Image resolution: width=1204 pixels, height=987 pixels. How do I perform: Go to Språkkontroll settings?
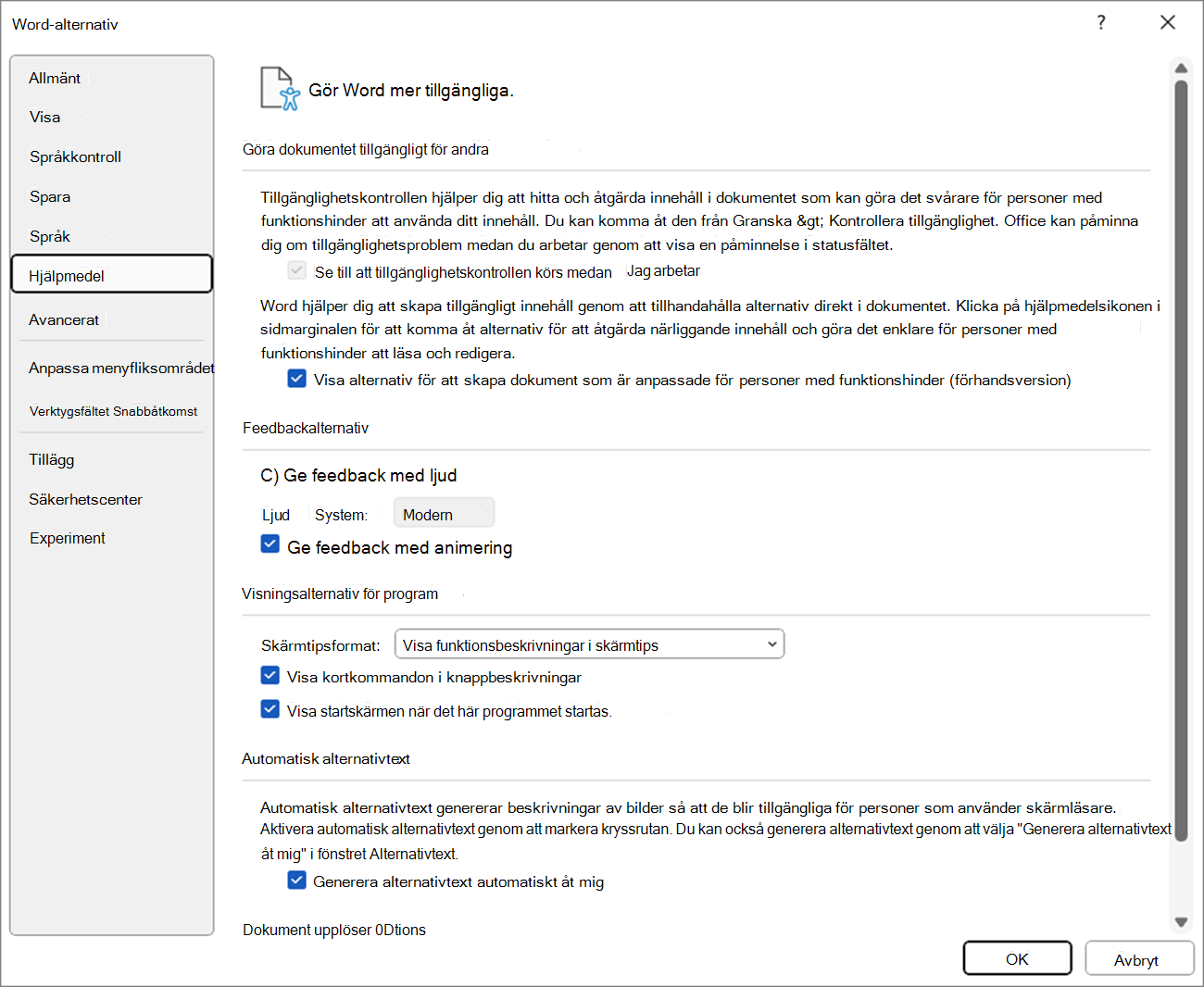(75, 156)
